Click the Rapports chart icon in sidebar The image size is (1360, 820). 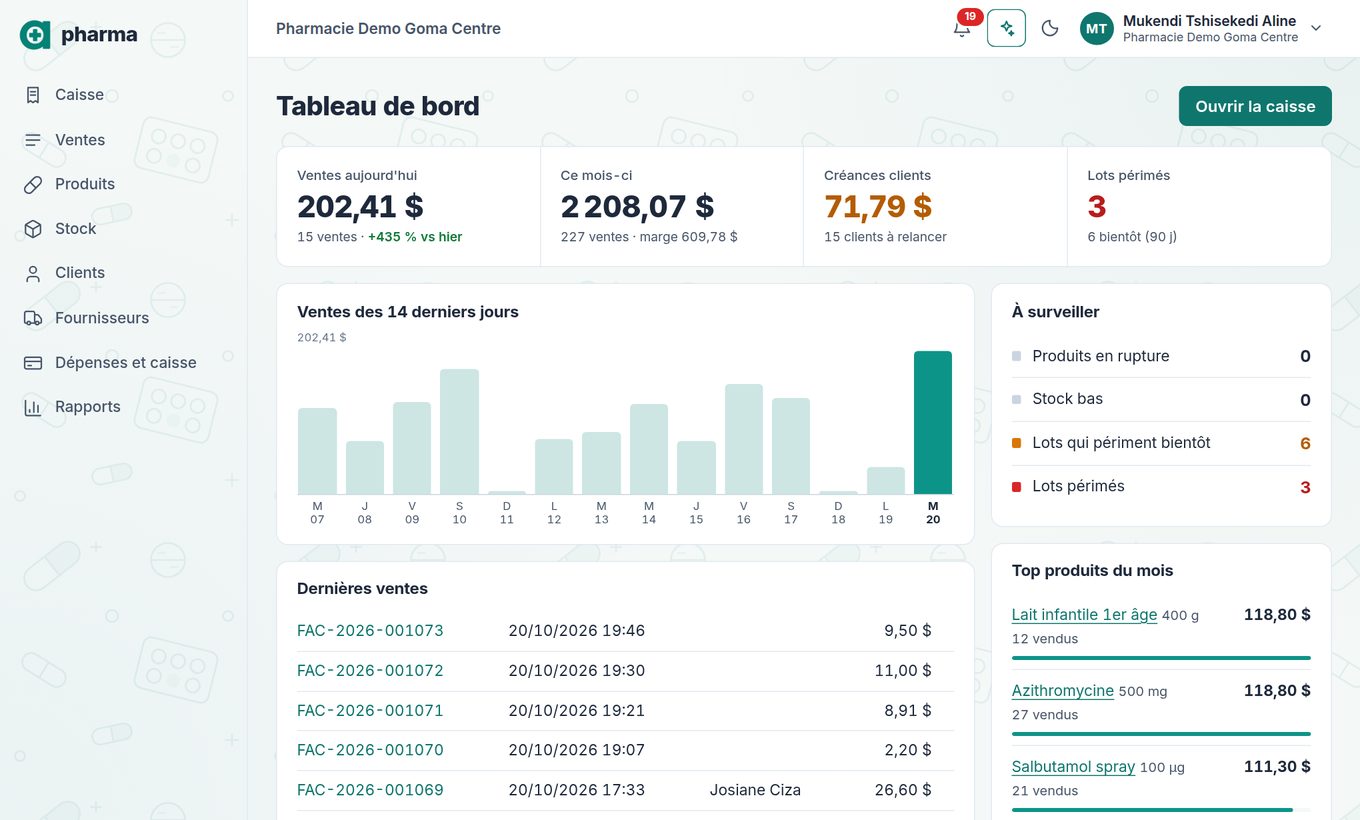(x=33, y=407)
